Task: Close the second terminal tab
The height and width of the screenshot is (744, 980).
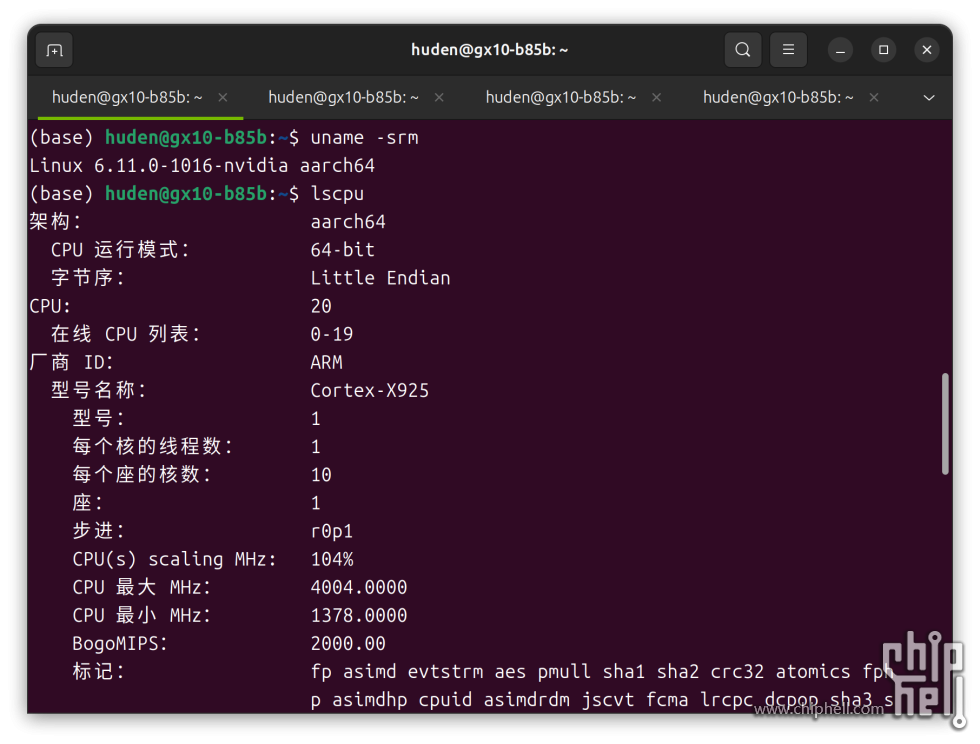Action: [440, 97]
